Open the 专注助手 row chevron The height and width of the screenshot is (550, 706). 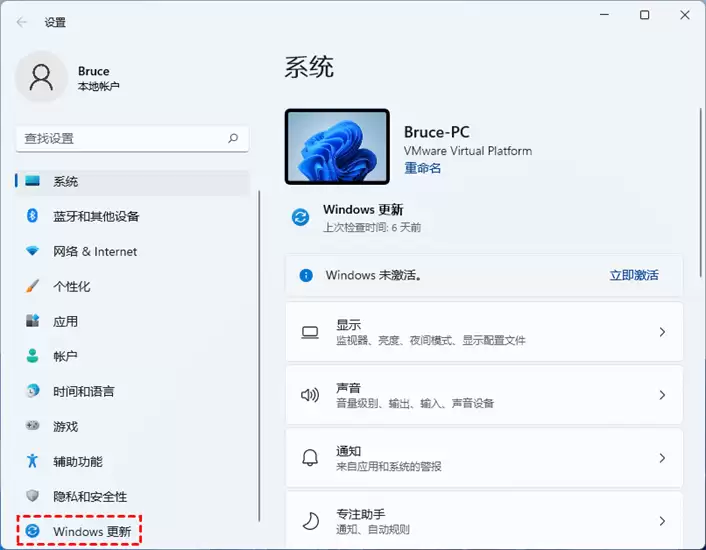click(x=662, y=521)
